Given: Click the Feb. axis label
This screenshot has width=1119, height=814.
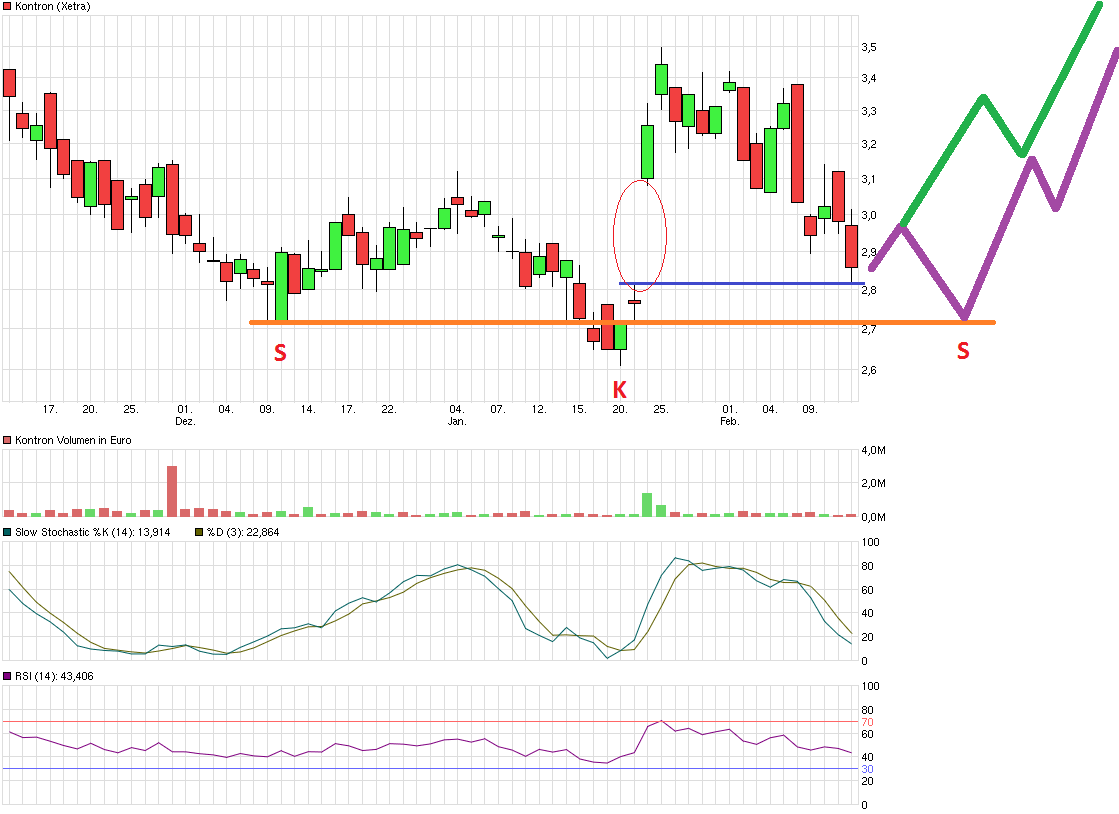Looking at the screenshot, I should [729, 420].
